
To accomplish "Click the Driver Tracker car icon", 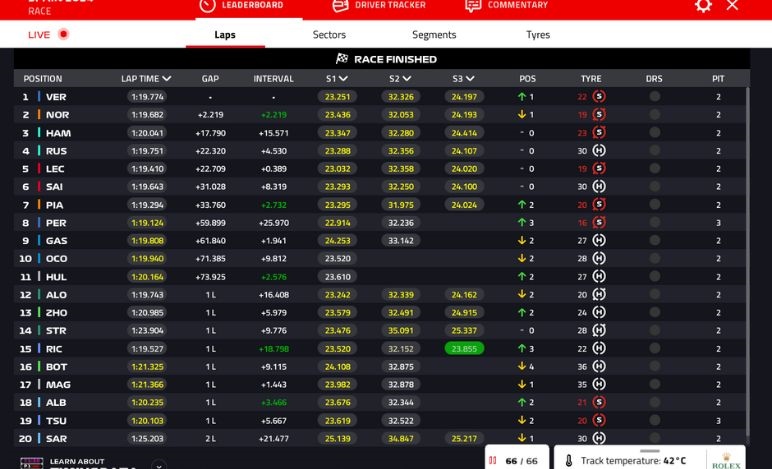I will [x=340, y=5].
